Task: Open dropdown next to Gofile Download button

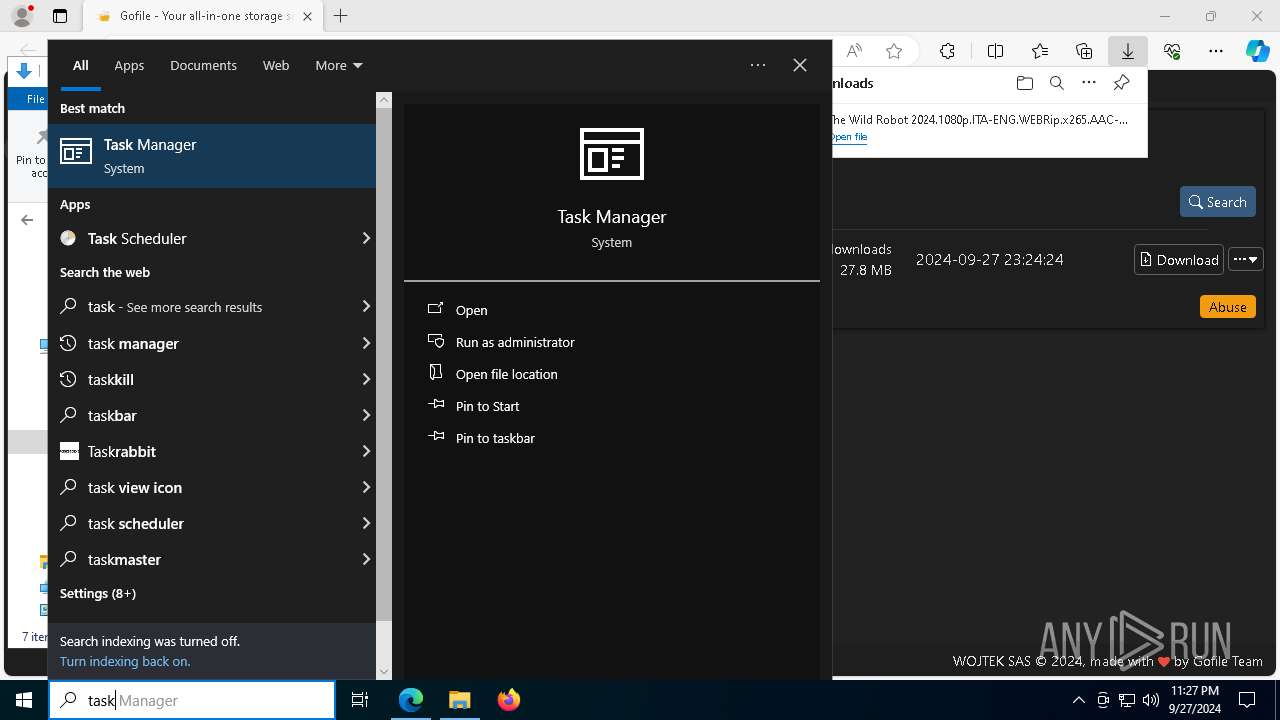Action: click(1246, 259)
